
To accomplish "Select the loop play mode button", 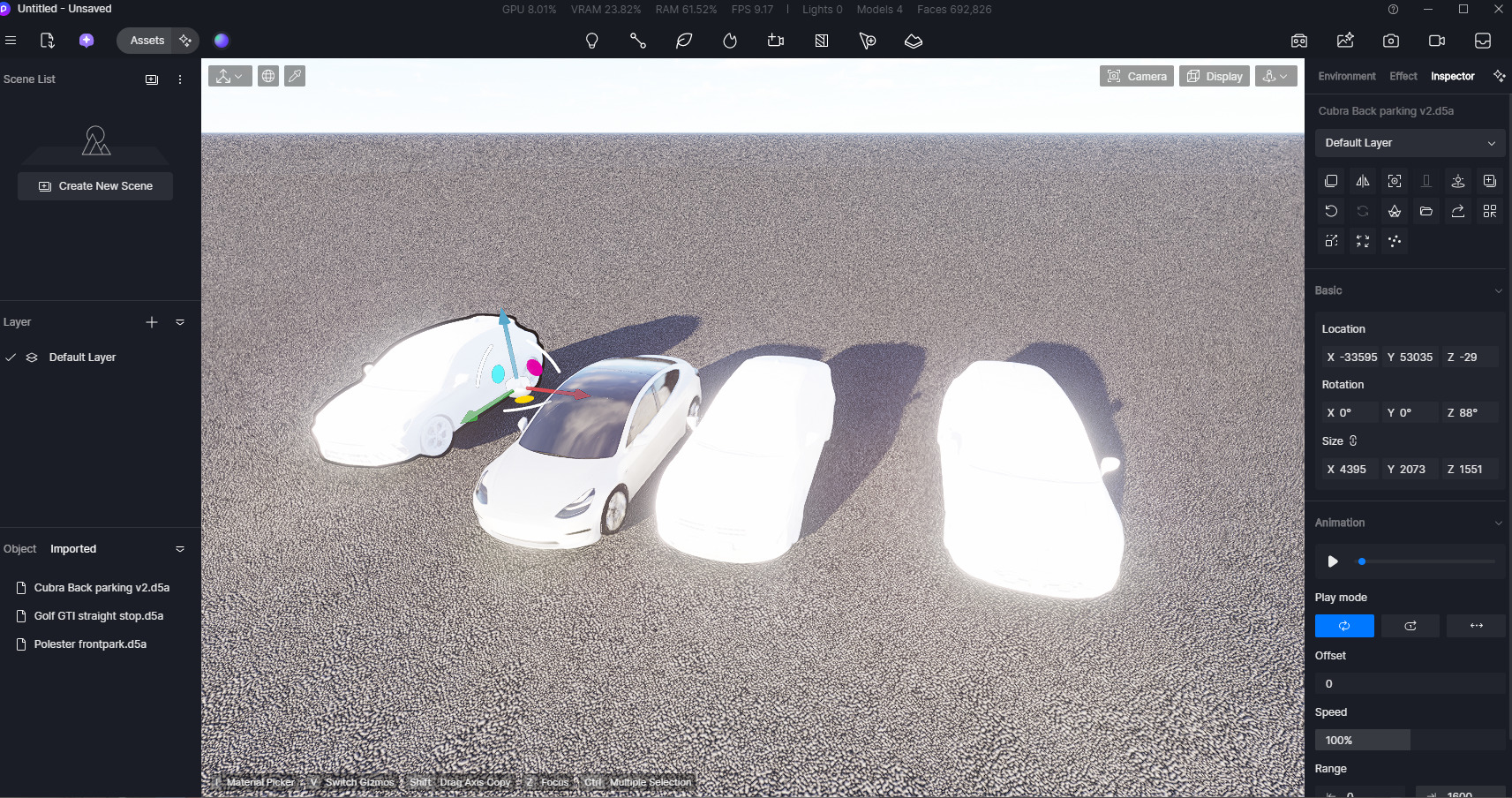I will point(1343,626).
